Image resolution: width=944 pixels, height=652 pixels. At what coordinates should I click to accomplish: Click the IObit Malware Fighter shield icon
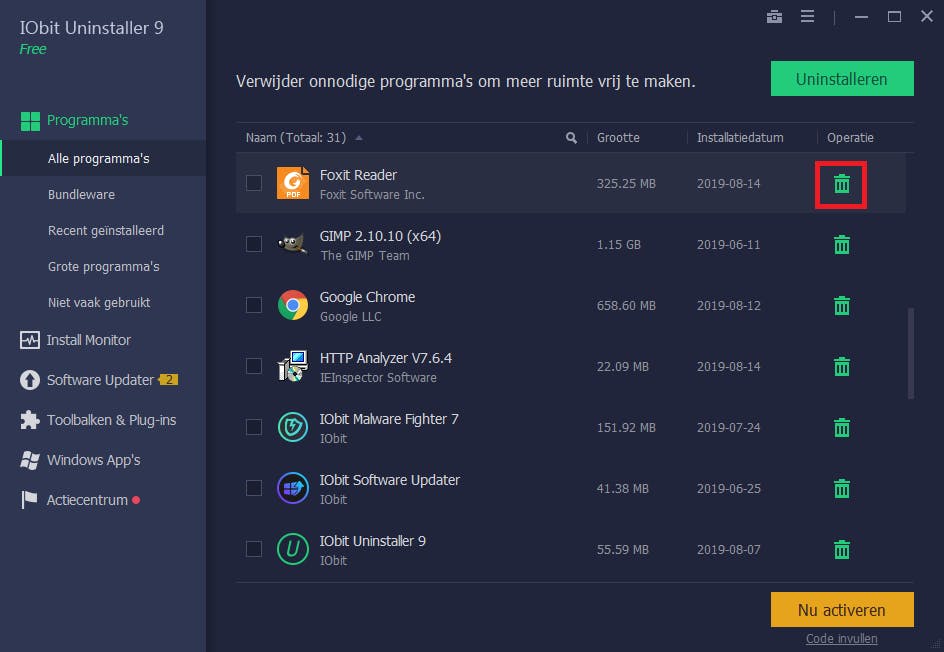[x=293, y=427]
